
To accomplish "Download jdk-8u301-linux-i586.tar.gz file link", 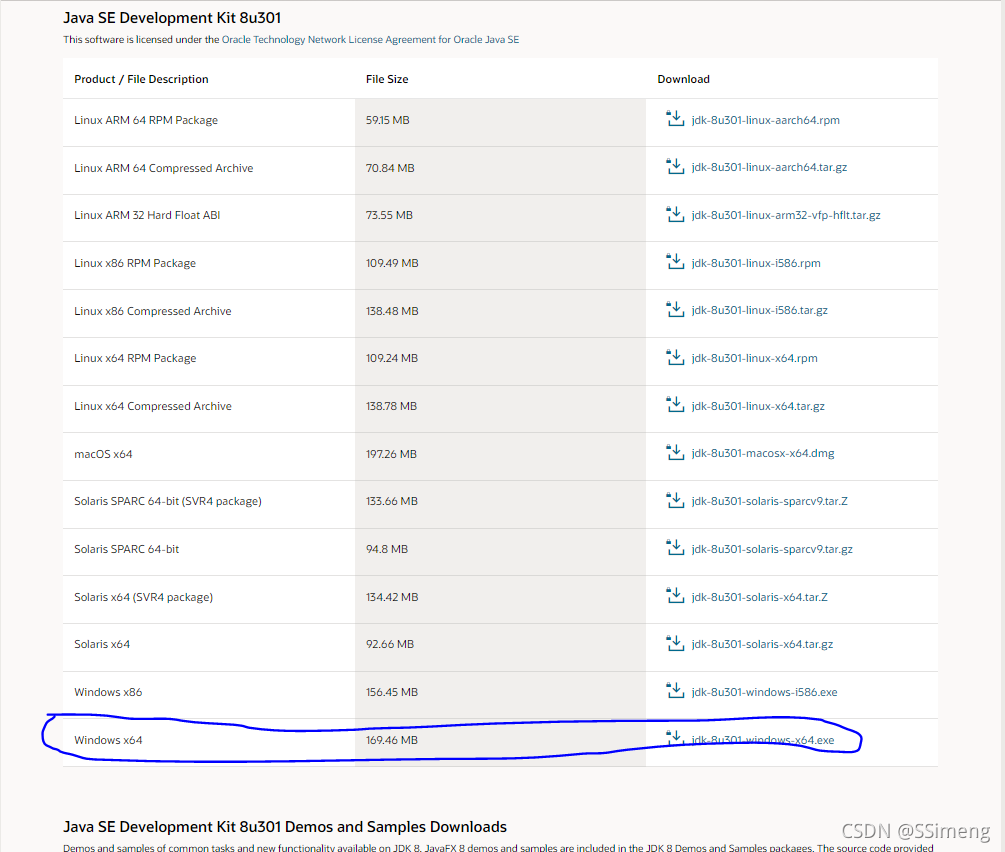I will coord(760,310).
